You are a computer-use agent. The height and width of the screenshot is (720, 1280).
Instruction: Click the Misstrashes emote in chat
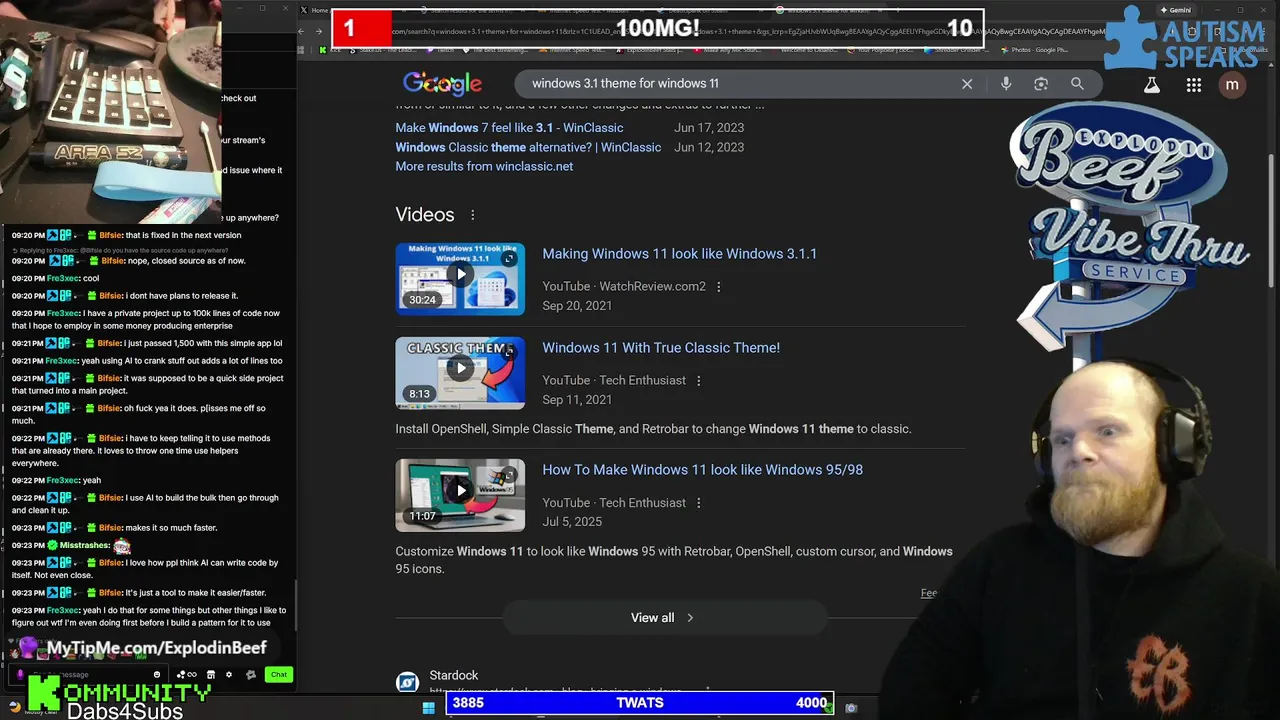point(122,546)
